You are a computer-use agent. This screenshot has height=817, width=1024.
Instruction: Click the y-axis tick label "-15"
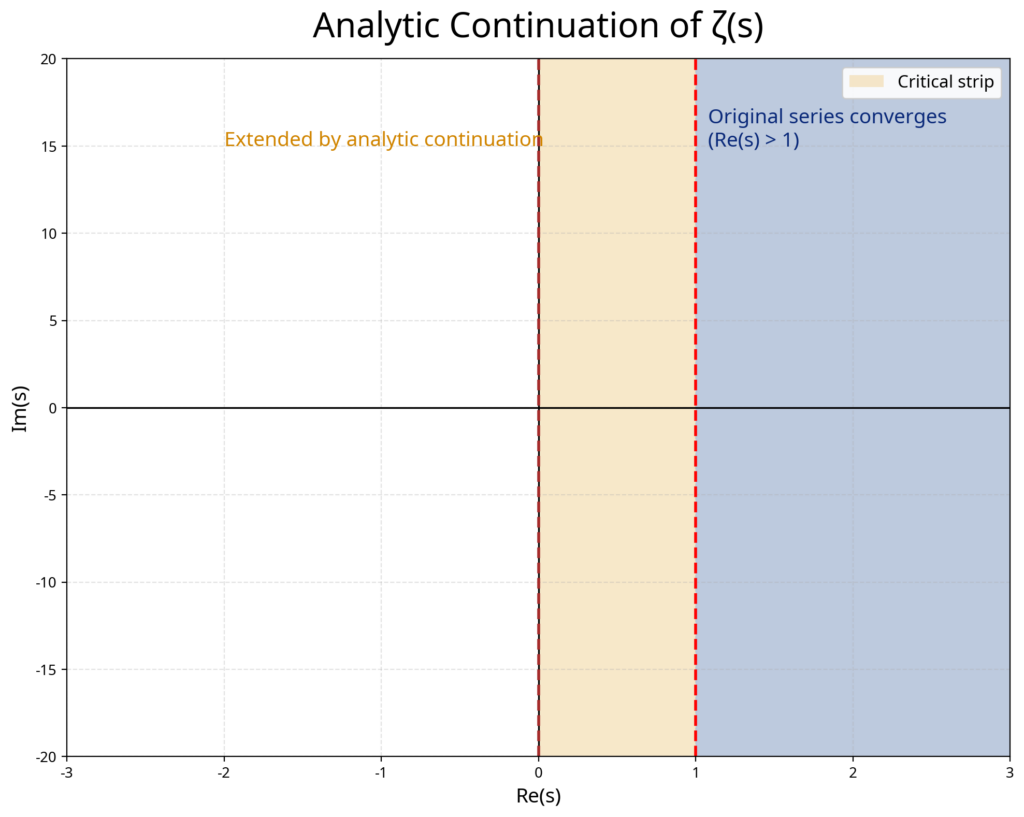tap(44, 669)
